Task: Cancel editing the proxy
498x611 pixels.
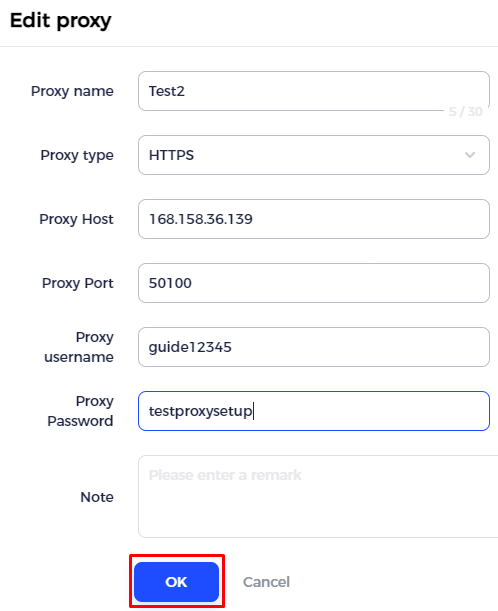Action: pos(267,582)
